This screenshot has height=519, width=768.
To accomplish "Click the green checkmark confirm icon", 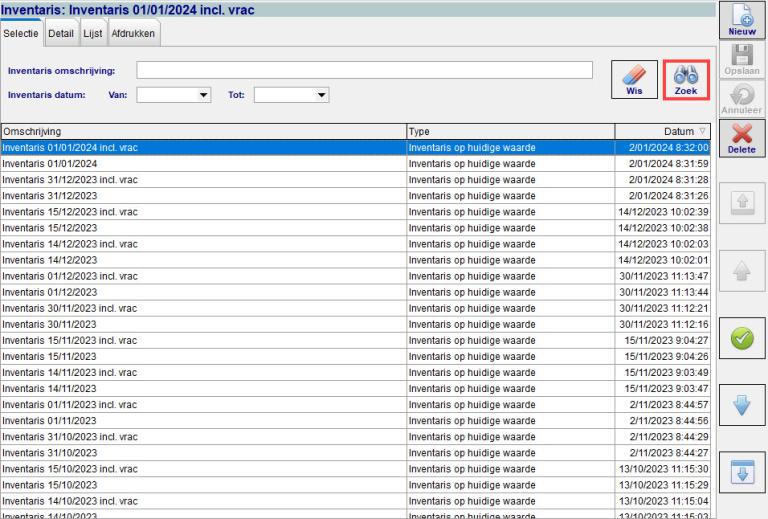I will [742, 341].
